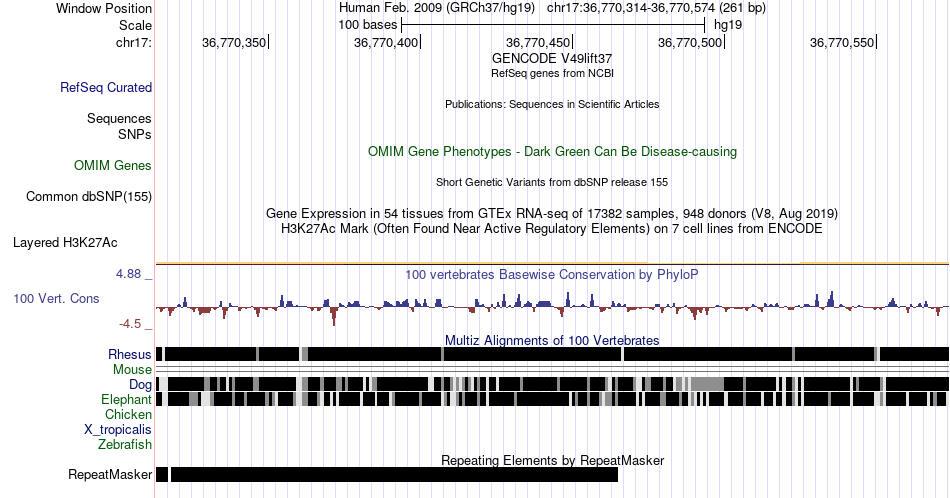Click the chr17: base position label
Image resolution: width=950 pixels, height=498 pixels.
pyautogui.click(x=133, y=42)
